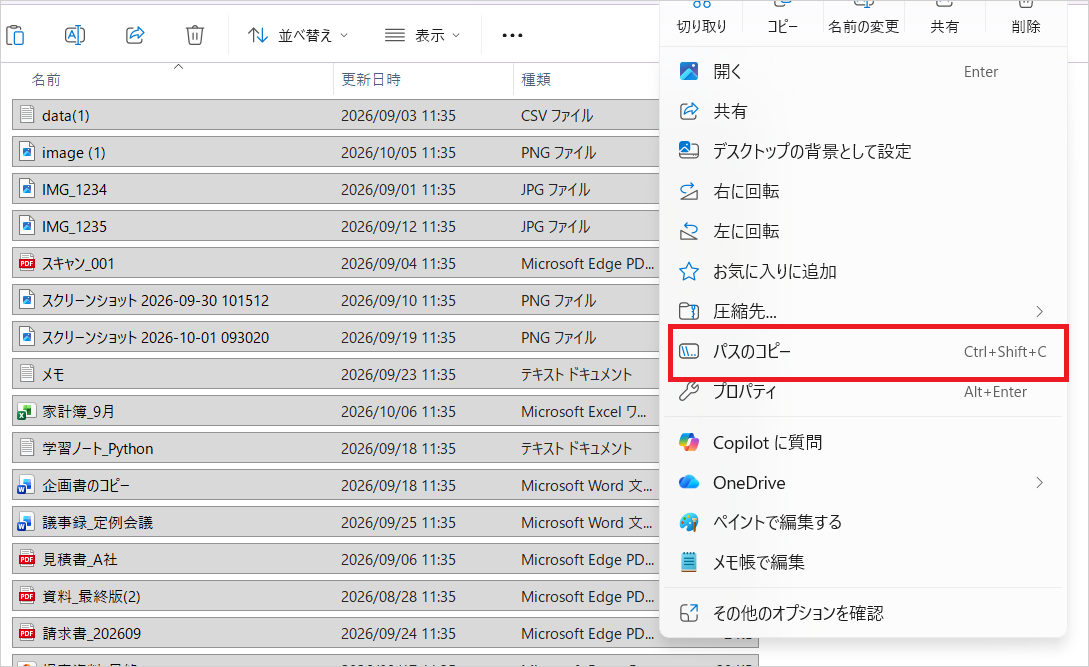The height and width of the screenshot is (667, 1089).
Task: Select the 資料_最終版(2) PDF file
Action: pos(336,596)
